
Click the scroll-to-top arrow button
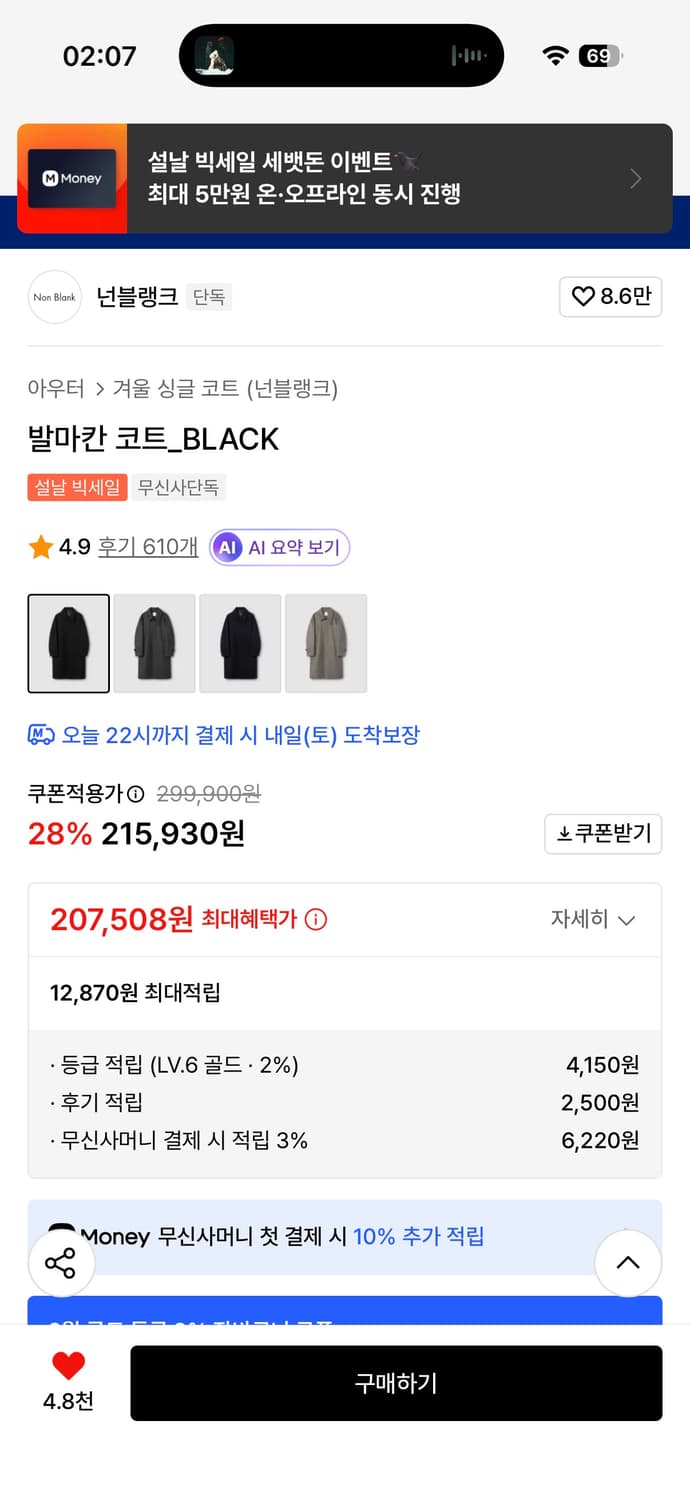tap(628, 1263)
